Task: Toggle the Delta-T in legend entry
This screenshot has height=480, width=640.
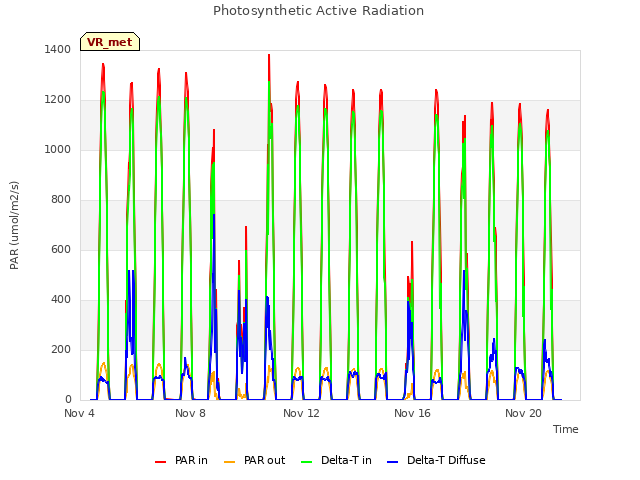Action: (336, 460)
